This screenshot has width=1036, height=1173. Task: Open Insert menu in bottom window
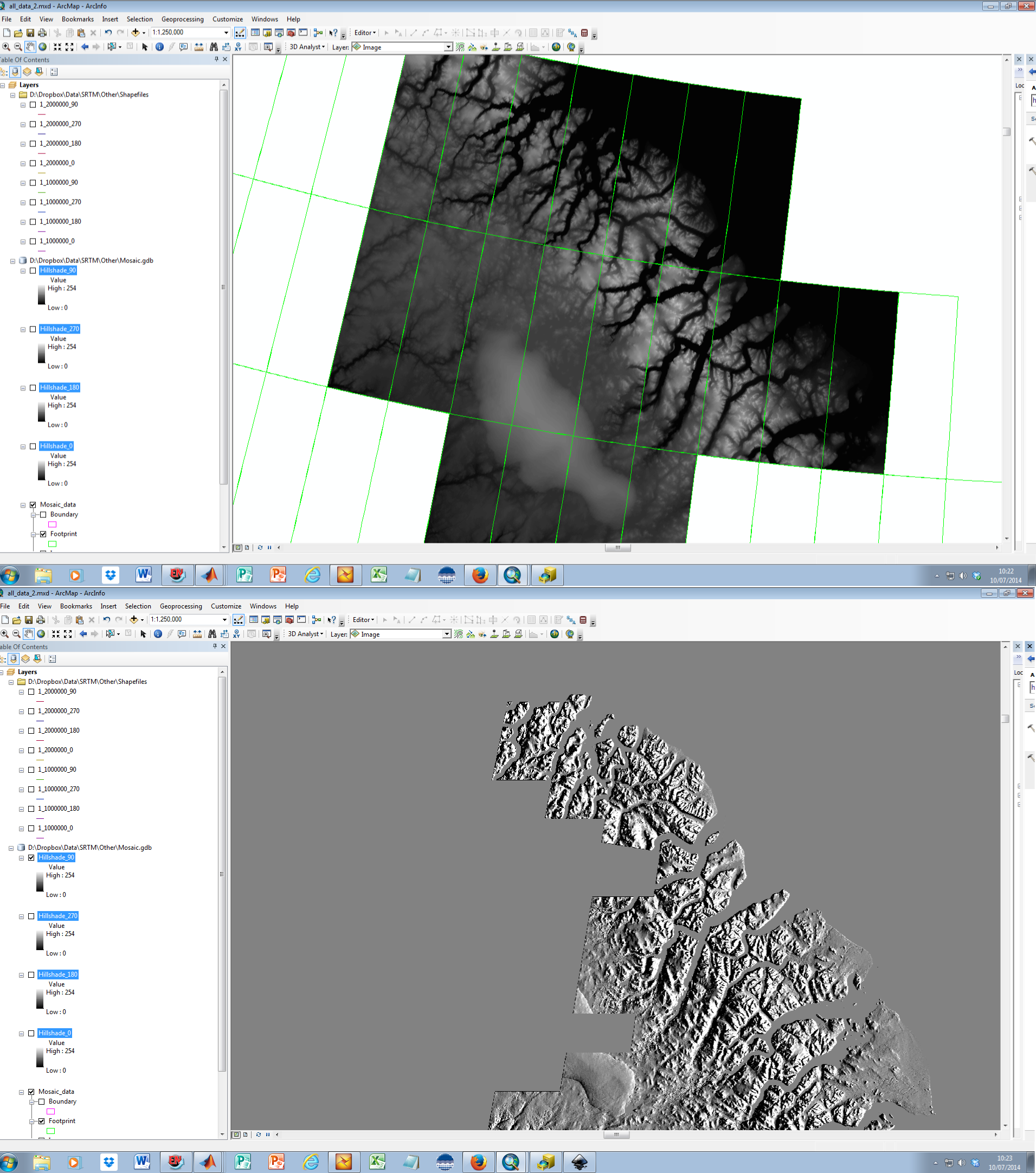[108, 606]
